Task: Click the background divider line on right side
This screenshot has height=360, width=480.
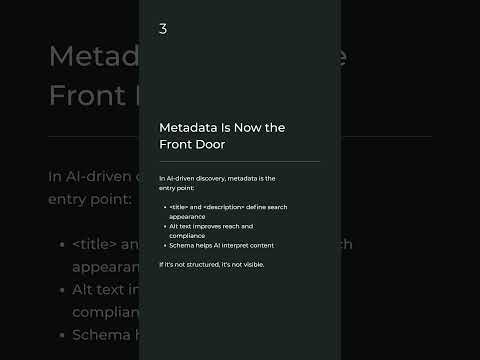Action: (x=386, y=136)
